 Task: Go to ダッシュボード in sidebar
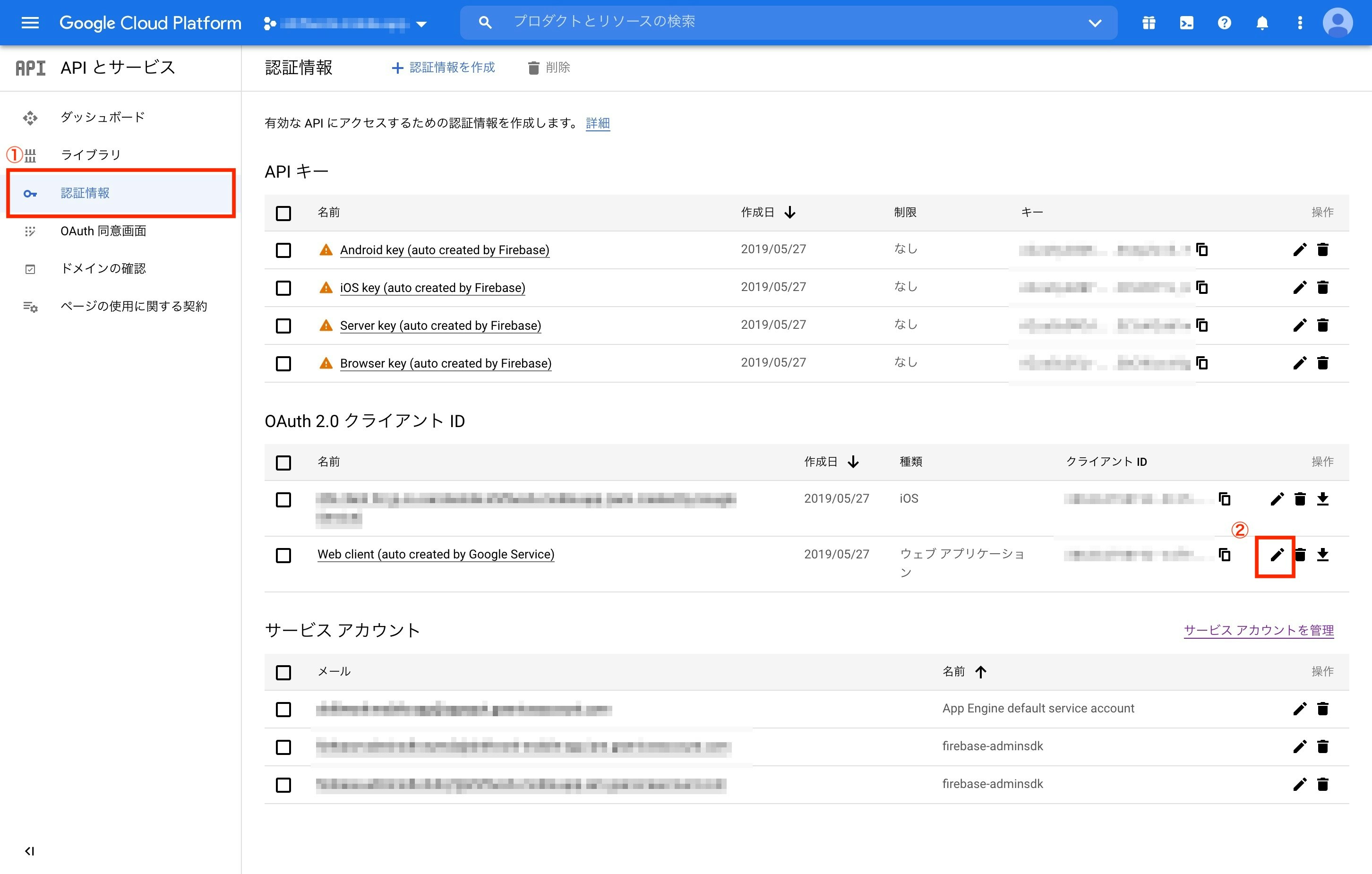click(x=103, y=117)
